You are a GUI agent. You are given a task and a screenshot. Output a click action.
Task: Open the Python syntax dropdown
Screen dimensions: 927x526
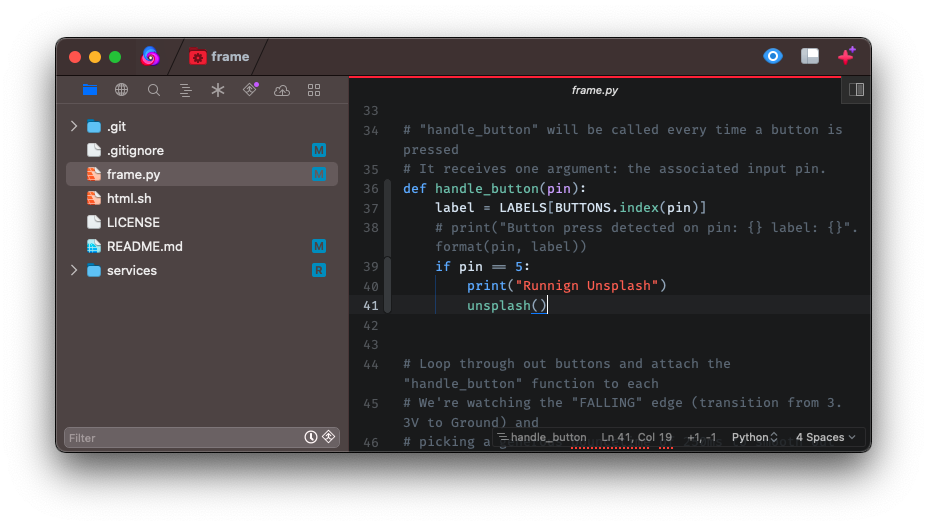[754, 437]
